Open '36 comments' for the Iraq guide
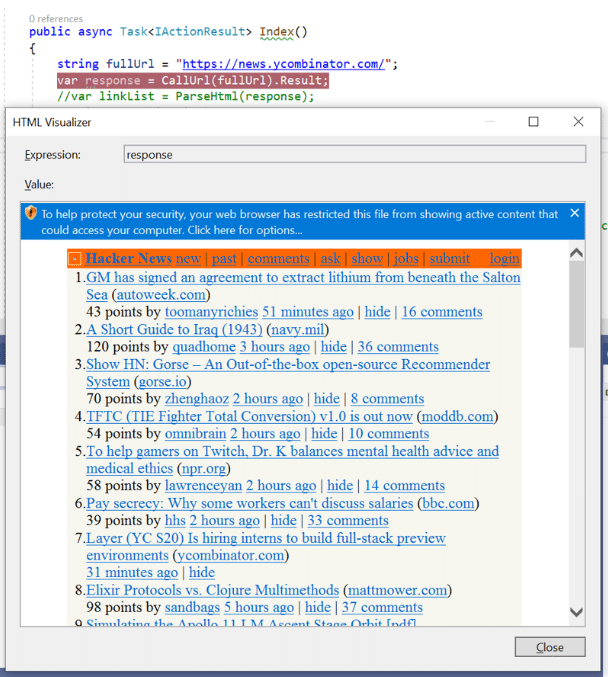 398,347
